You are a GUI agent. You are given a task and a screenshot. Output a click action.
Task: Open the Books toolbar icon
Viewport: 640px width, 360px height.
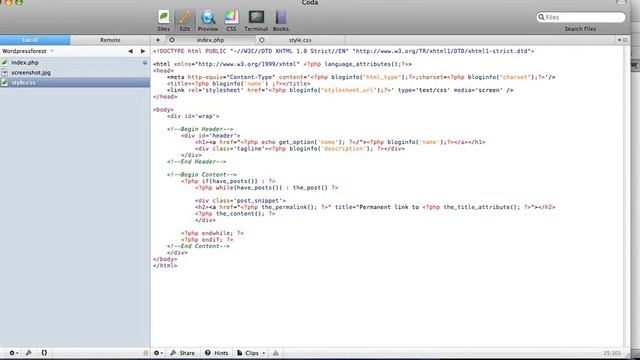point(280,21)
